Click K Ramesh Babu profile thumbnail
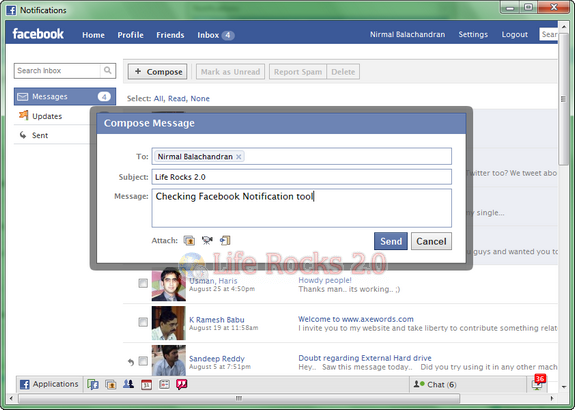The height and width of the screenshot is (410, 575). coord(169,323)
